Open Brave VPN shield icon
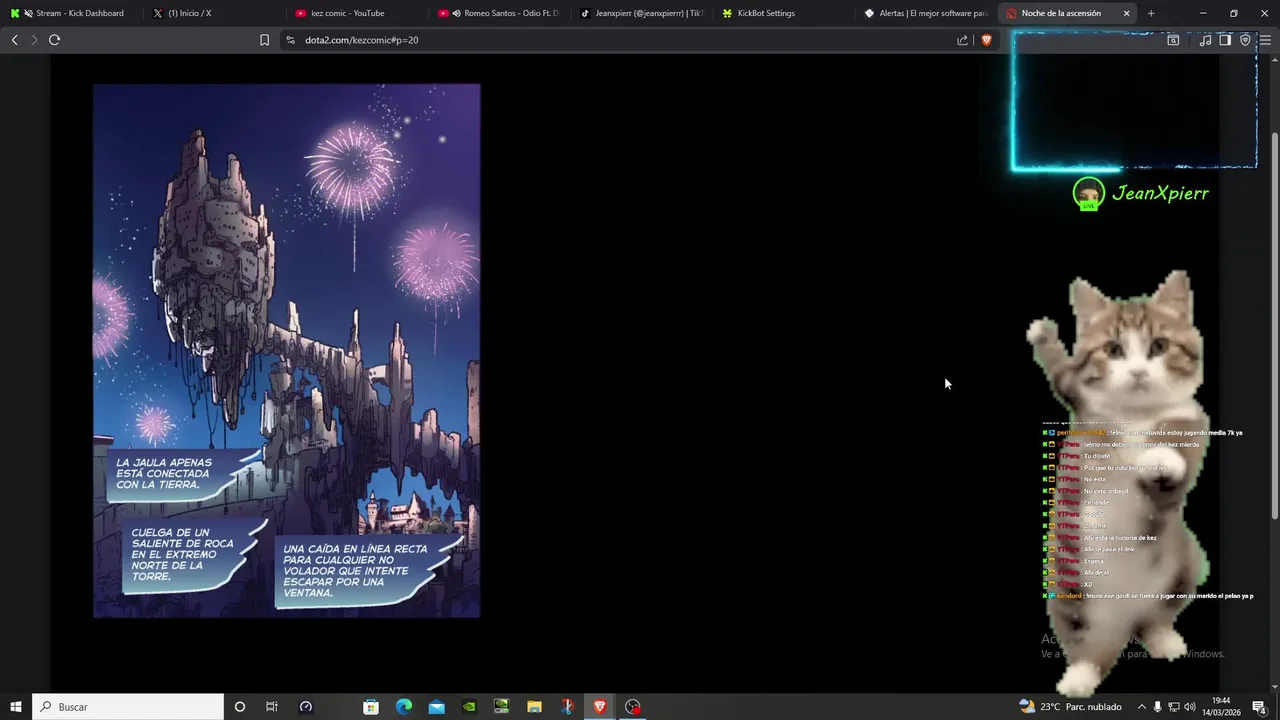The width and height of the screenshot is (1280, 720). click(1245, 40)
